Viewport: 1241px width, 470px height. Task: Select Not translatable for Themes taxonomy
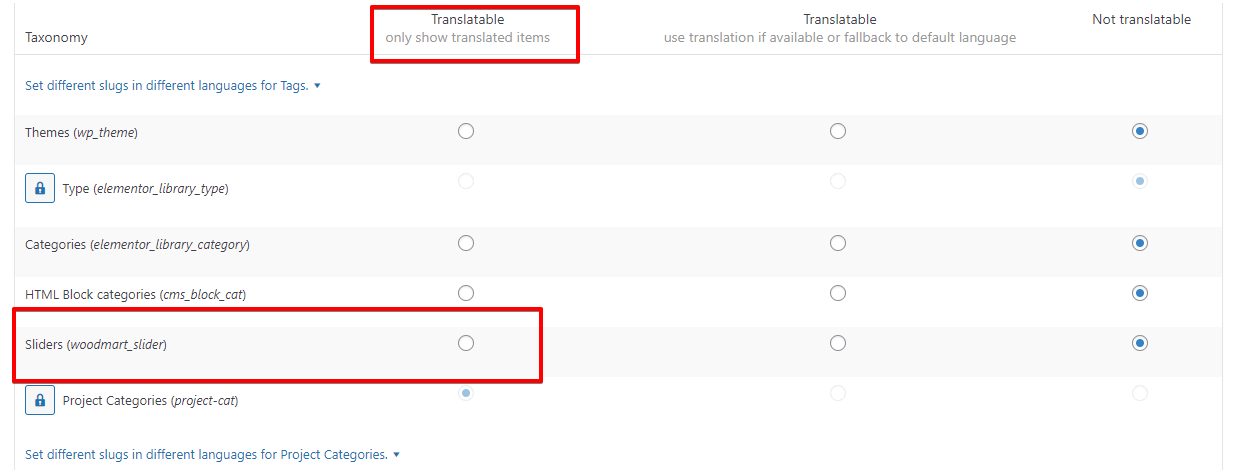tap(1139, 131)
